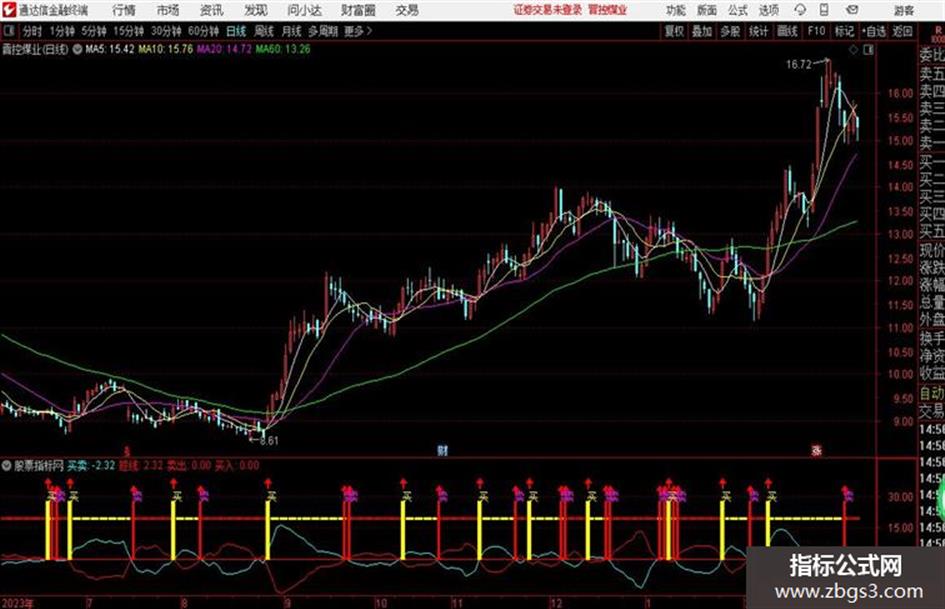Click the 叠加 overlay toolbar button

coord(702,31)
